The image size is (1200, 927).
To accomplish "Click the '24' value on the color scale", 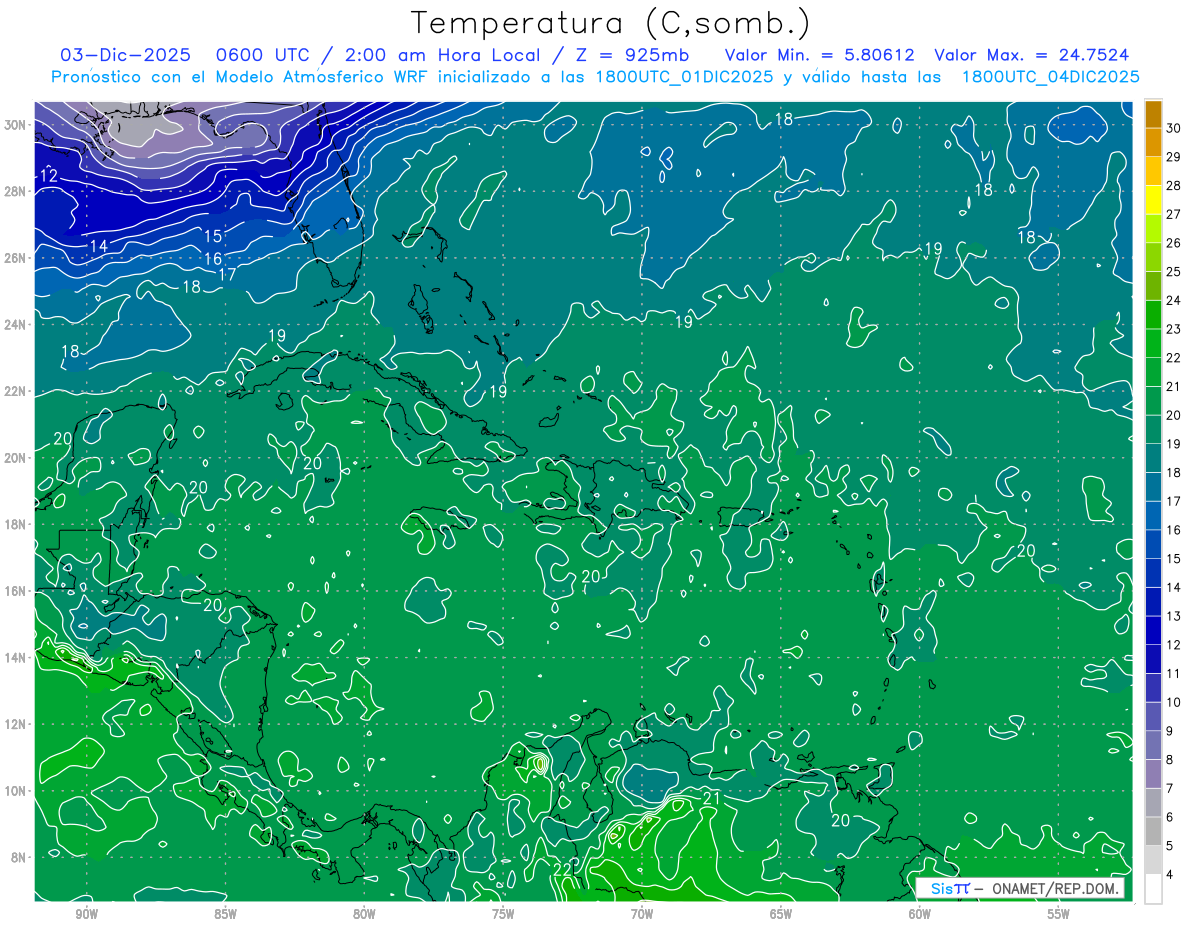I will click(x=1173, y=300).
